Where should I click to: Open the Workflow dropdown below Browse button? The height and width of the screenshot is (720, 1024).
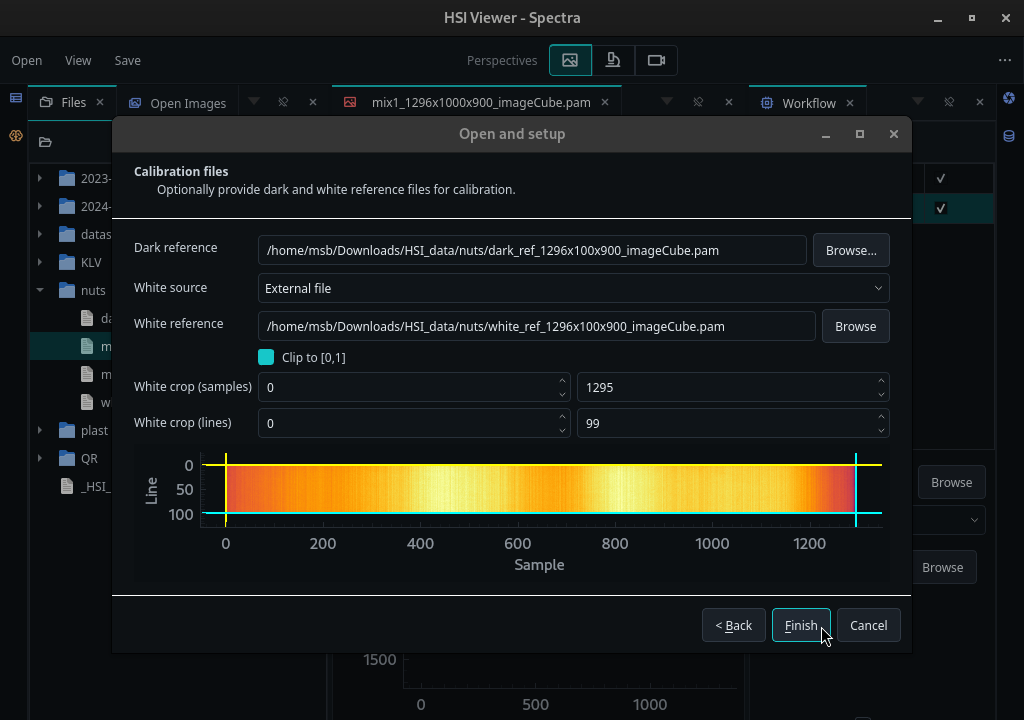tap(974, 520)
